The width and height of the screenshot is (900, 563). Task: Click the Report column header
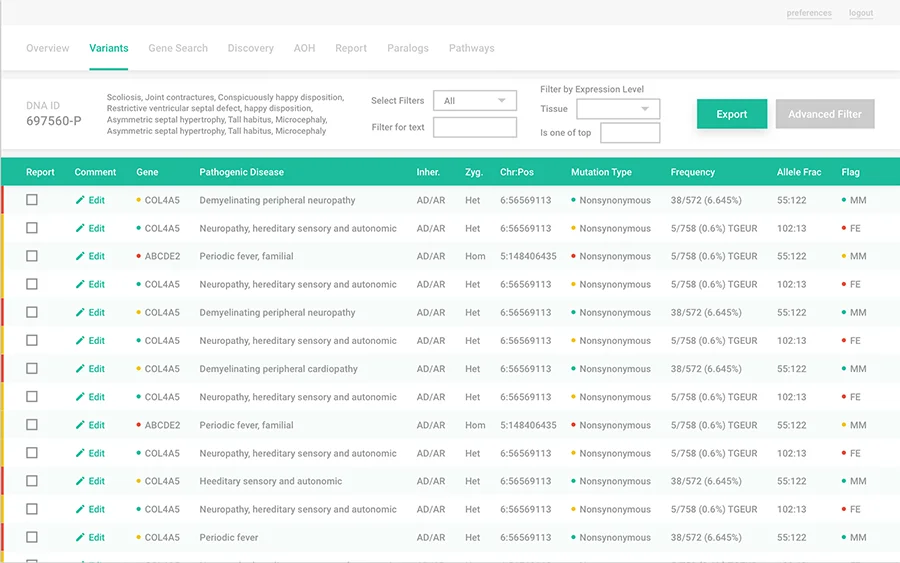tap(40, 172)
